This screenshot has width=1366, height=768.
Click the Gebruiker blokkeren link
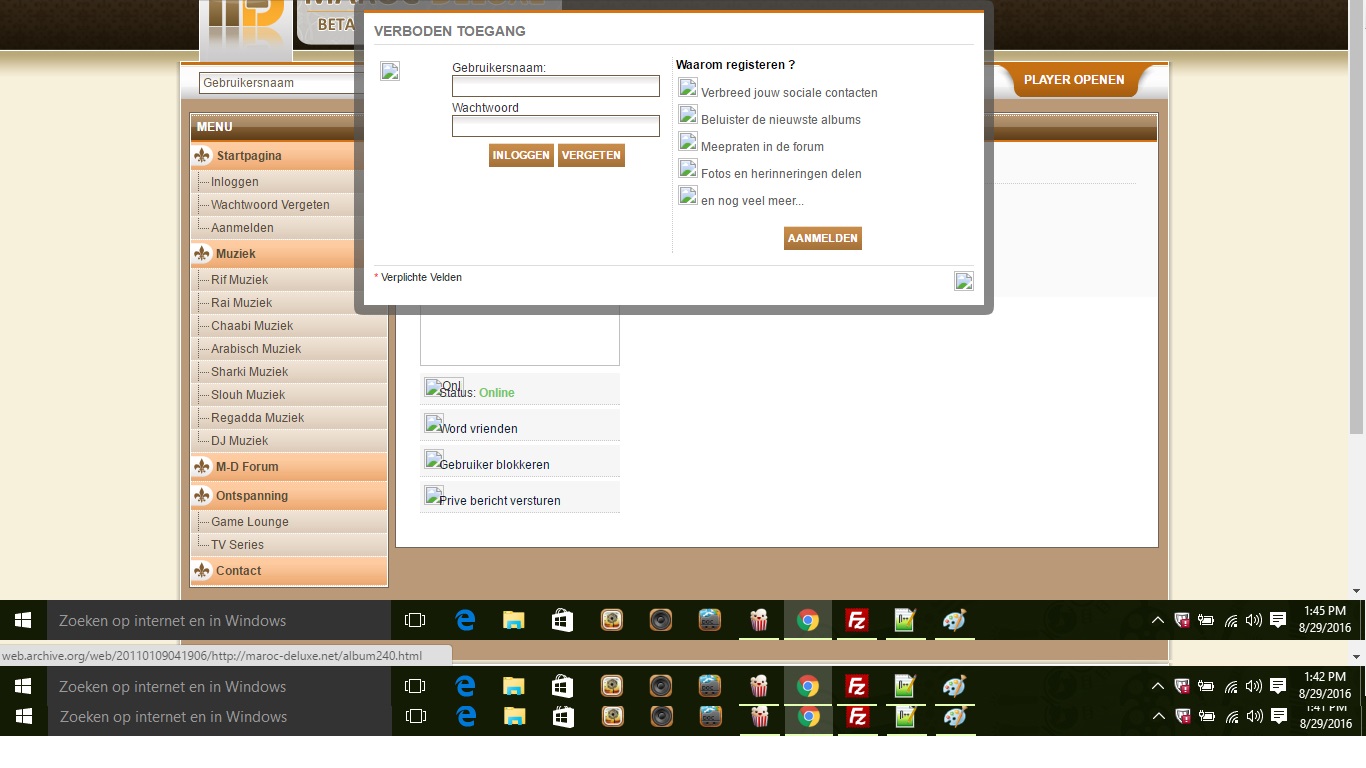pos(494,465)
